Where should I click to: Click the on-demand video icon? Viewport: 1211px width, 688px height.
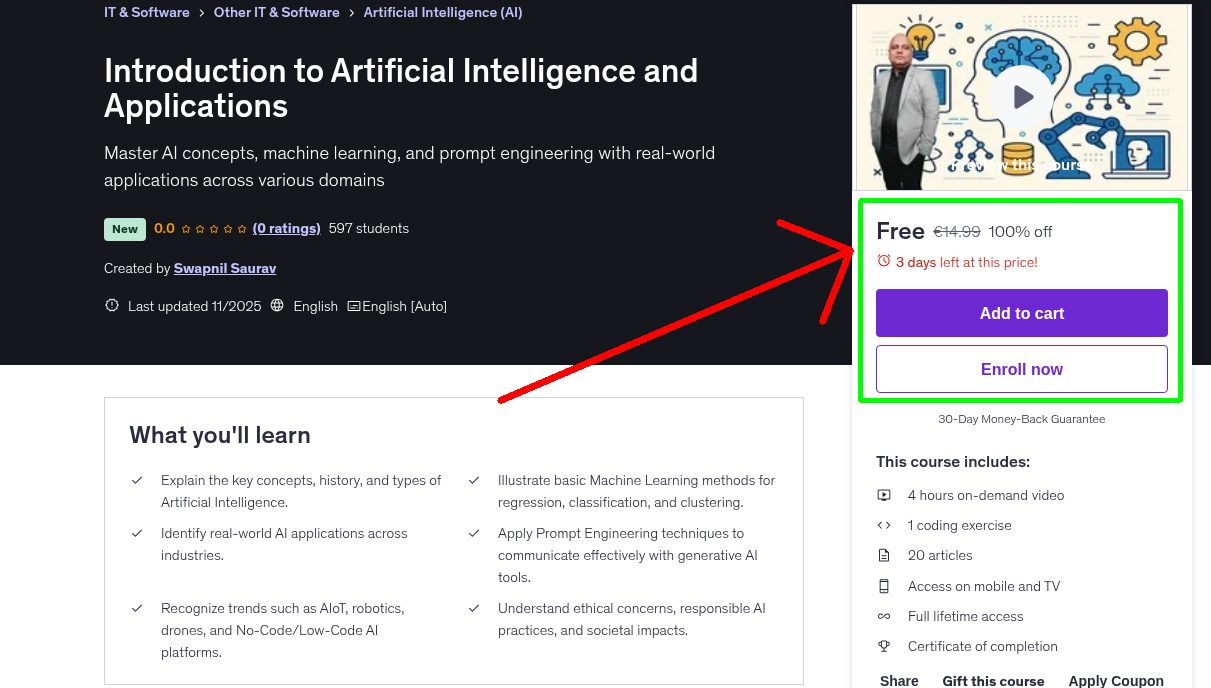884,494
